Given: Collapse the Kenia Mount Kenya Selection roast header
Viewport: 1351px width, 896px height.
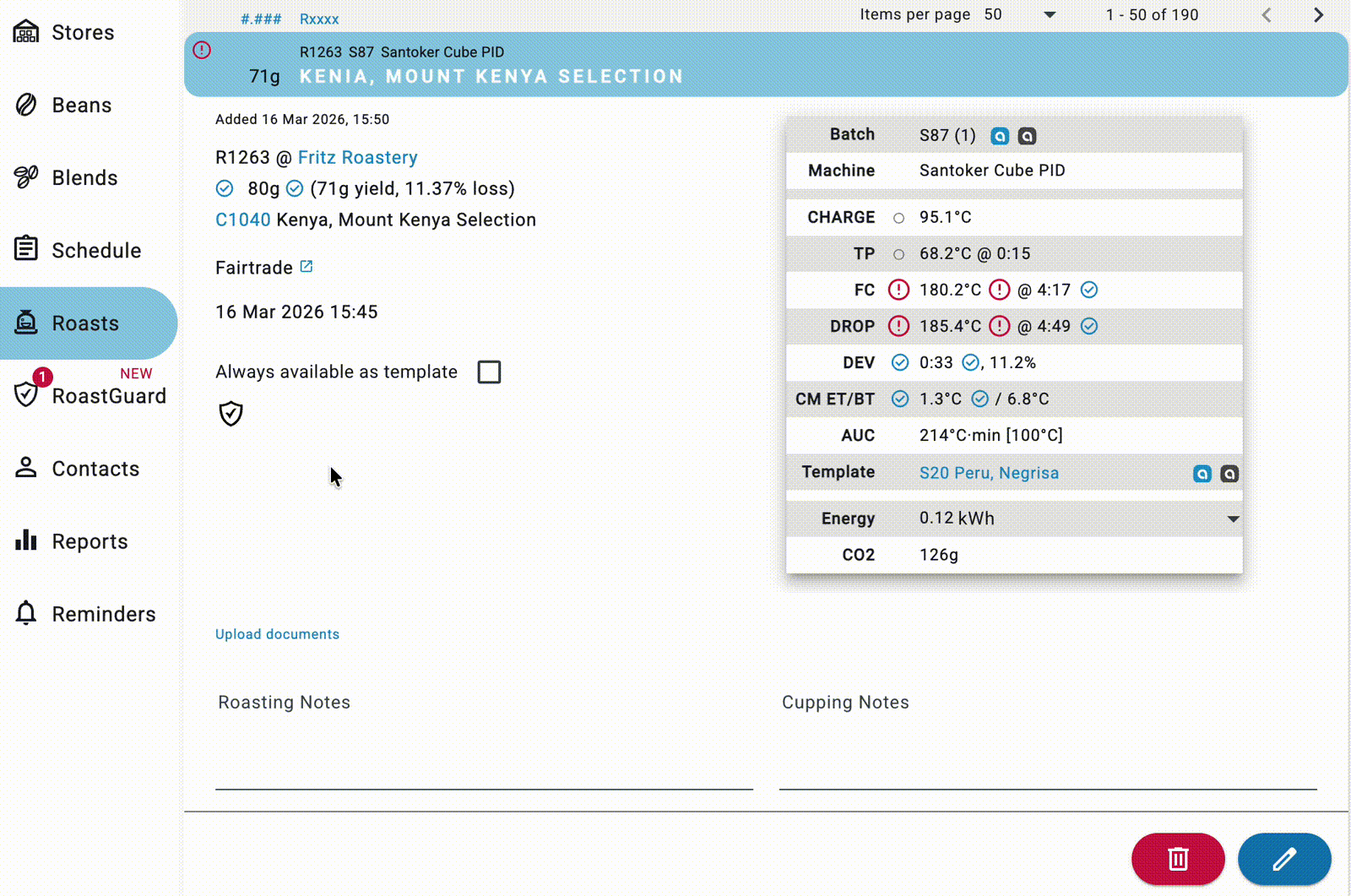Looking at the screenshot, I should coord(760,65).
